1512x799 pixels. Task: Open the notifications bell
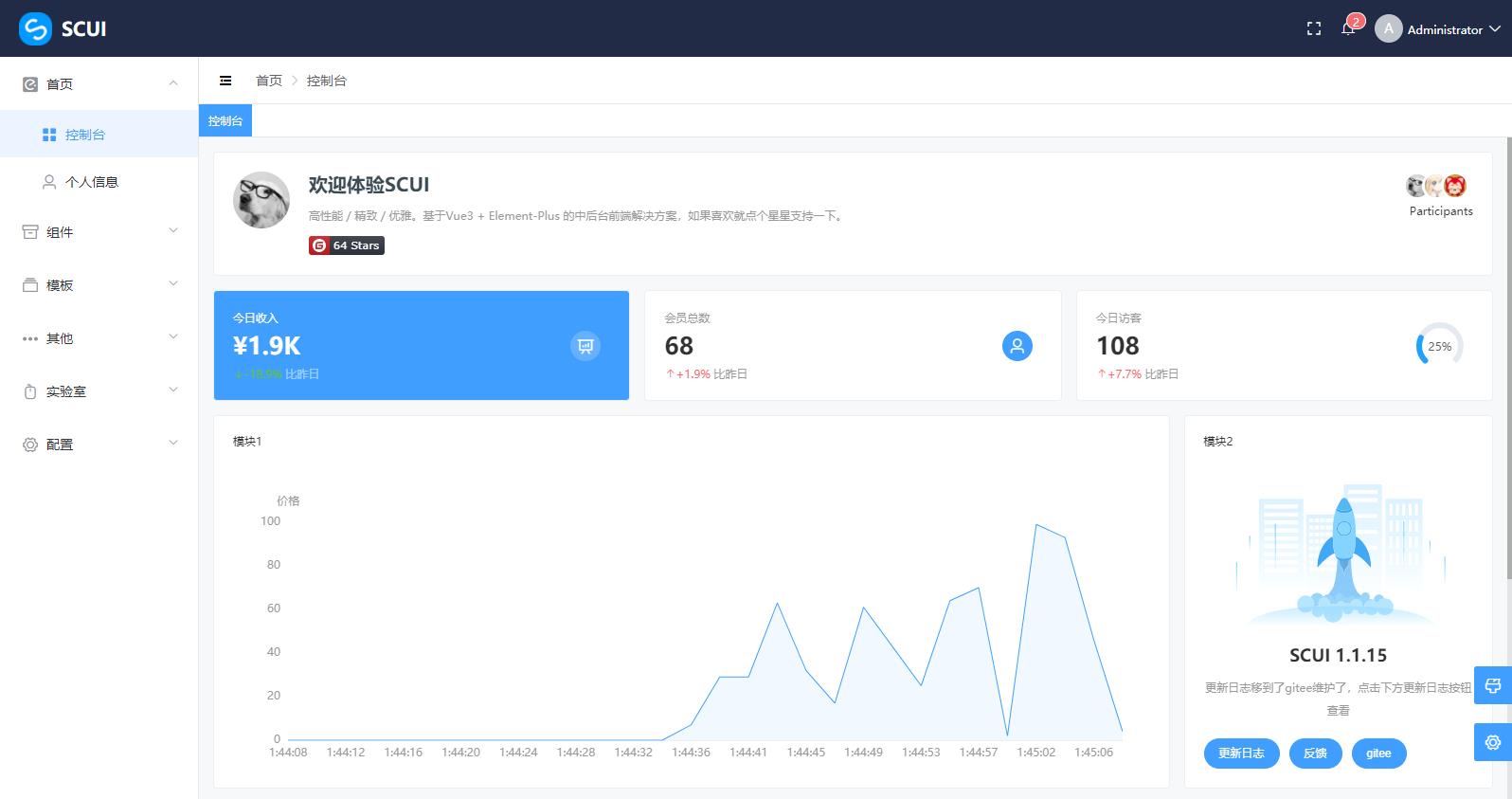[1348, 29]
